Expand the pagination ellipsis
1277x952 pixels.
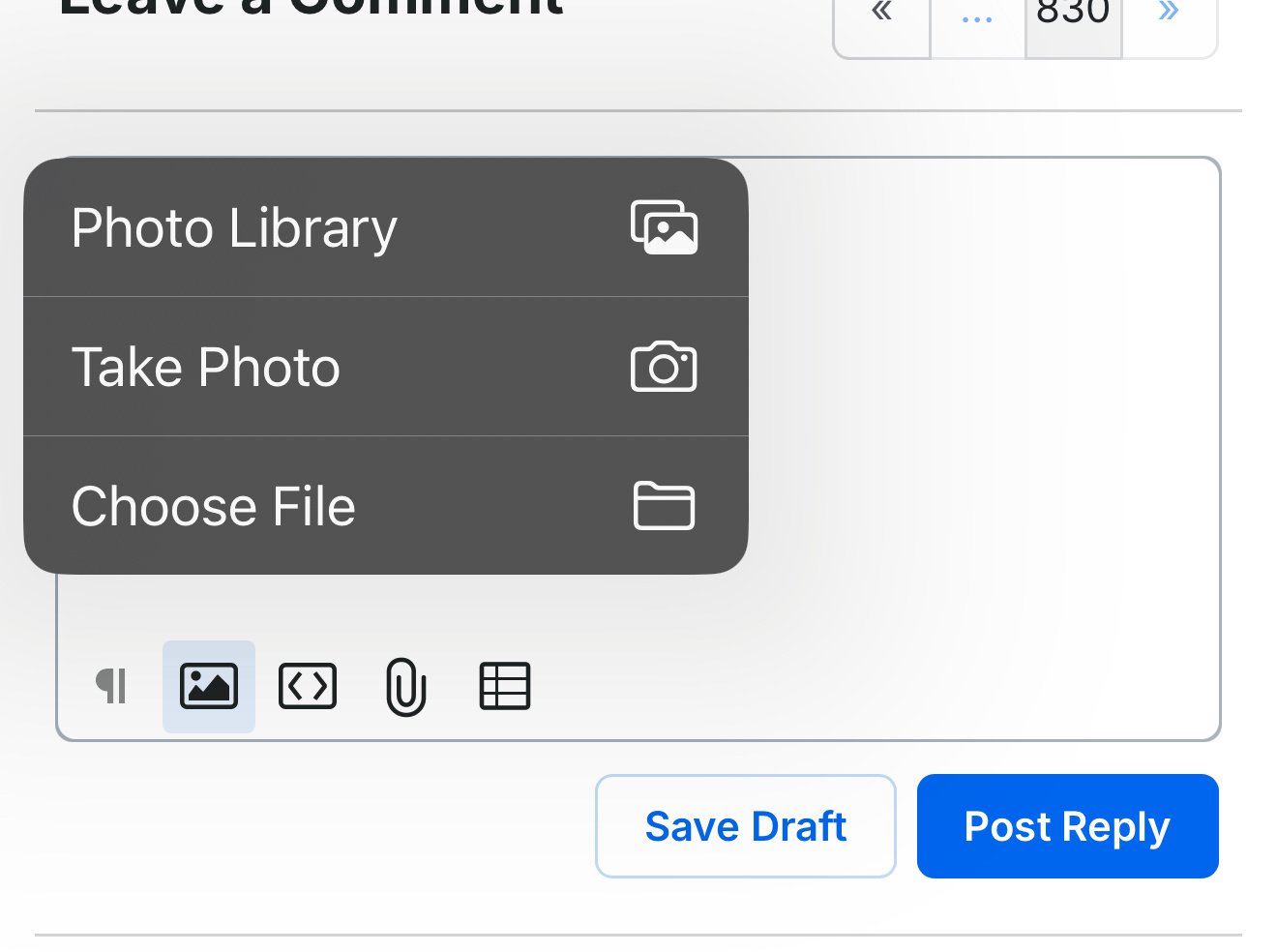pyautogui.click(x=977, y=19)
